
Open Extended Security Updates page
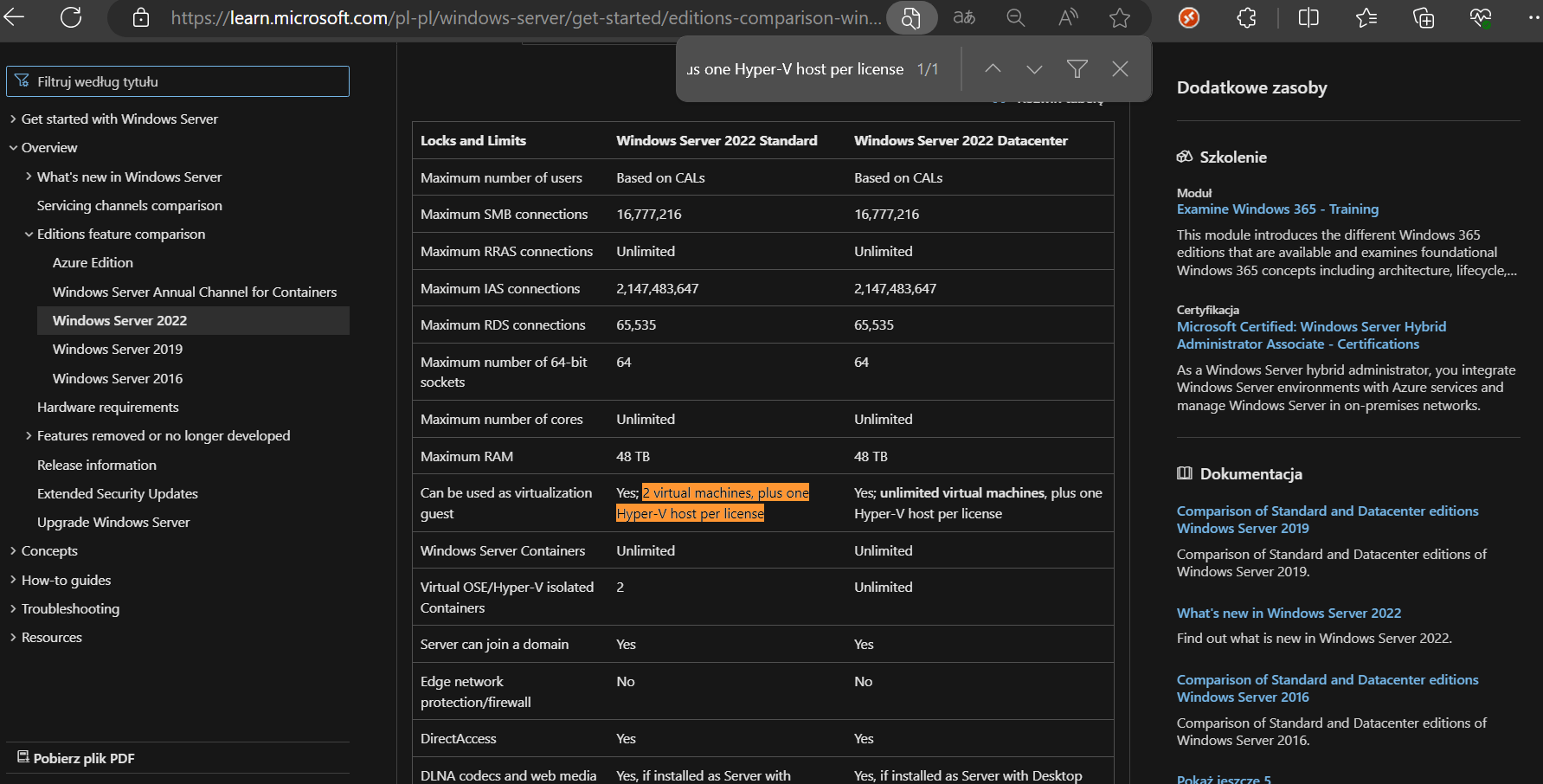pyautogui.click(x=118, y=494)
